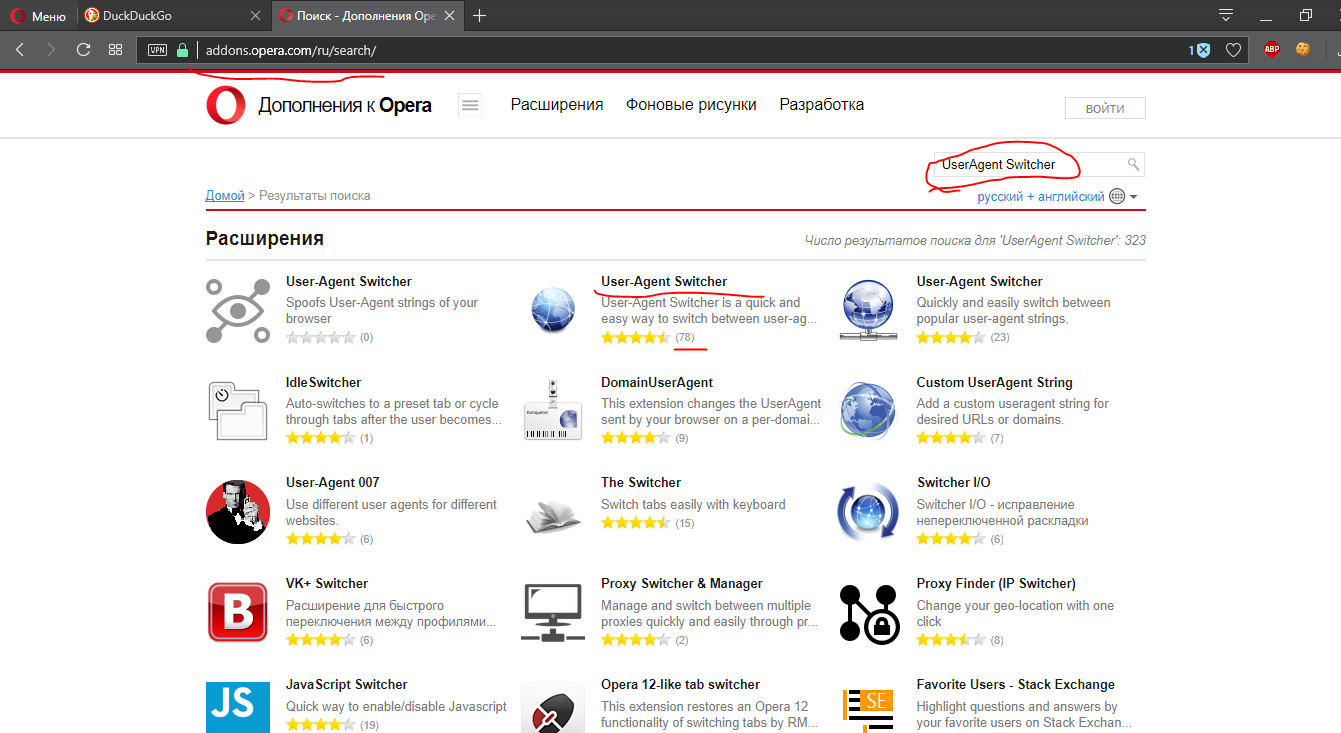This screenshot has width=1341, height=733.
Task: Click the ВОЙТИ sign-in button
Action: 1104,109
